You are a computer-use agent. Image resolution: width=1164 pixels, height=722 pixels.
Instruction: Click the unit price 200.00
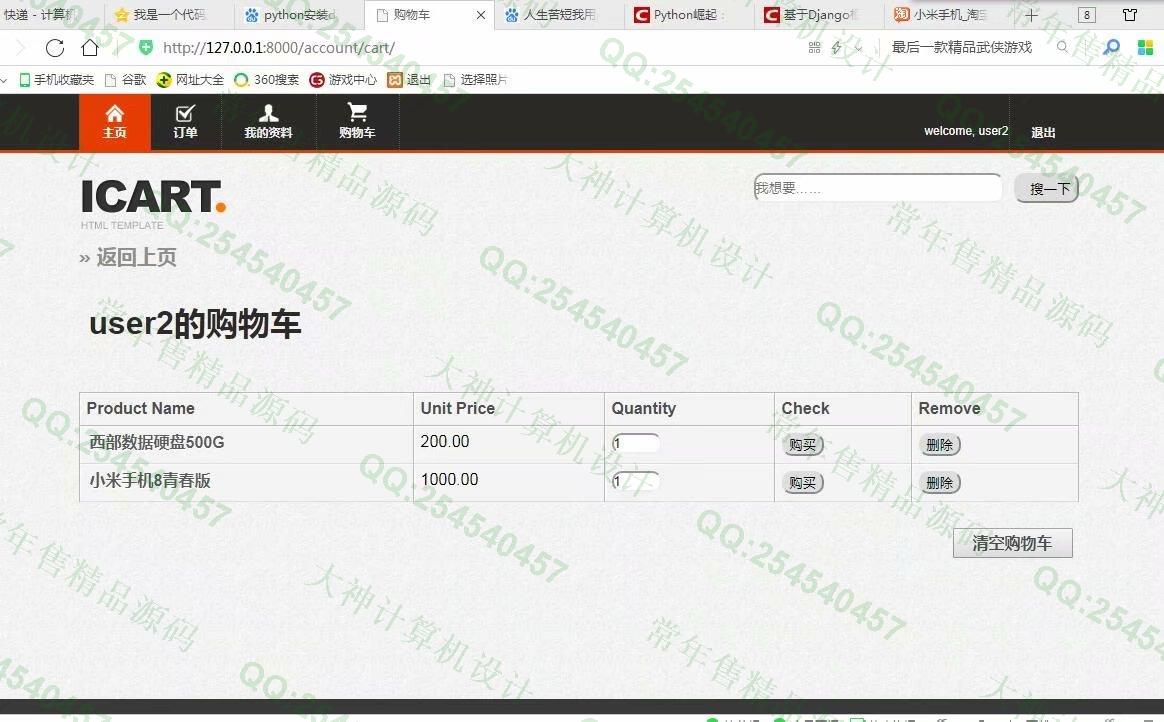tap(445, 442)
